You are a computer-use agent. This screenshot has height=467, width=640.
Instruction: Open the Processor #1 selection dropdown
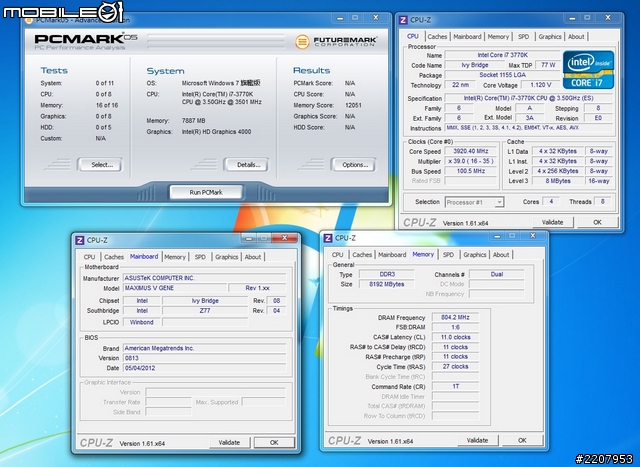(474, 202)
